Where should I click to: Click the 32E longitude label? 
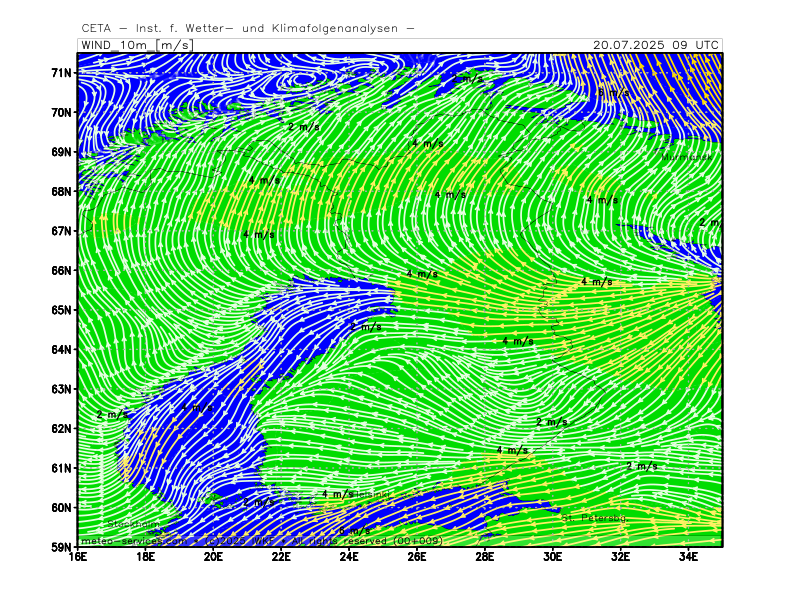point(620,557)
